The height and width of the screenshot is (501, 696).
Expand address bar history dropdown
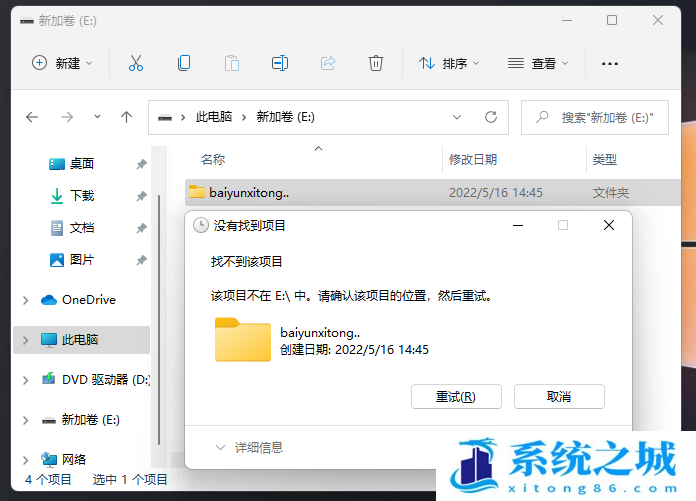(457, 117)
